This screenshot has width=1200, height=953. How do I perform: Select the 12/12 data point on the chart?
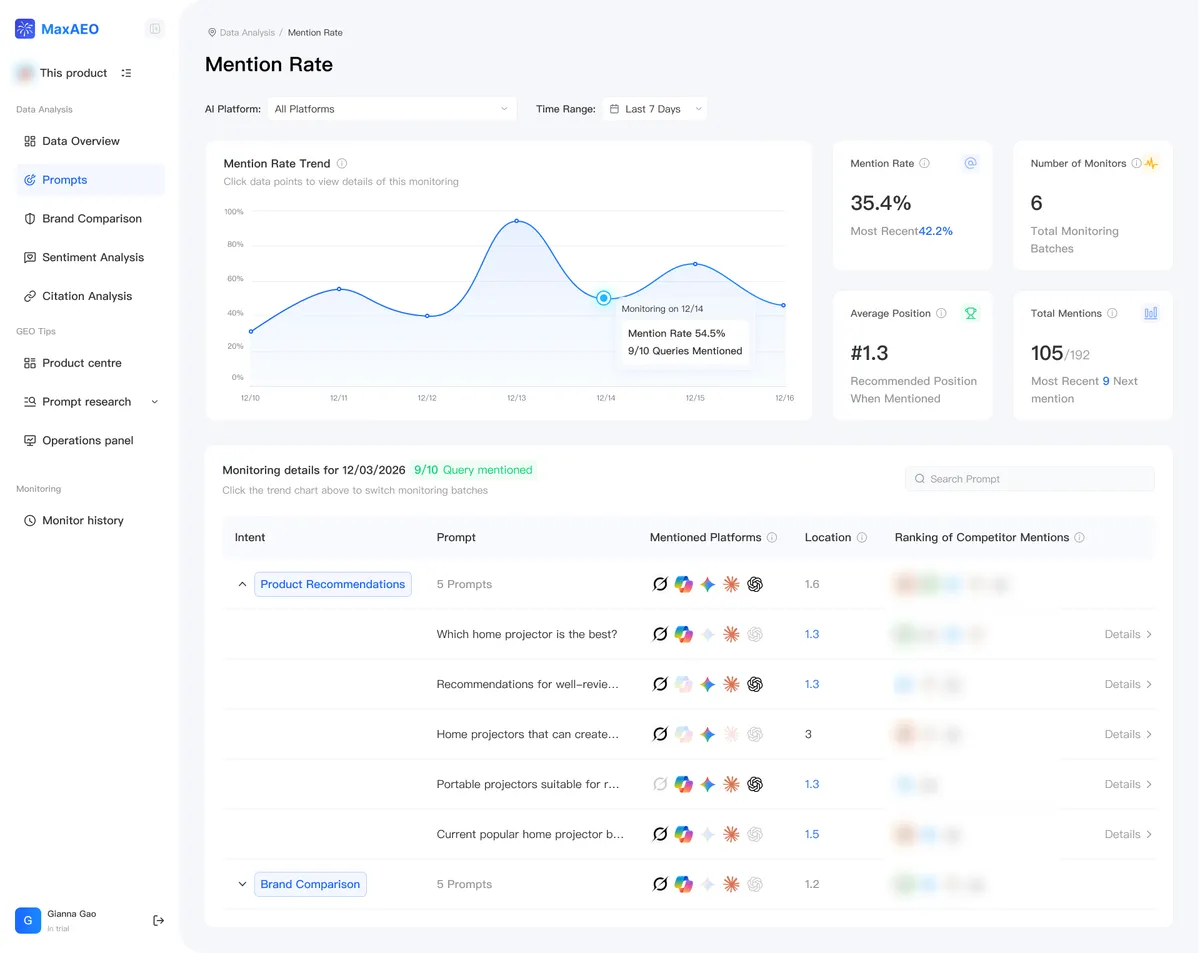click(428, 316)
